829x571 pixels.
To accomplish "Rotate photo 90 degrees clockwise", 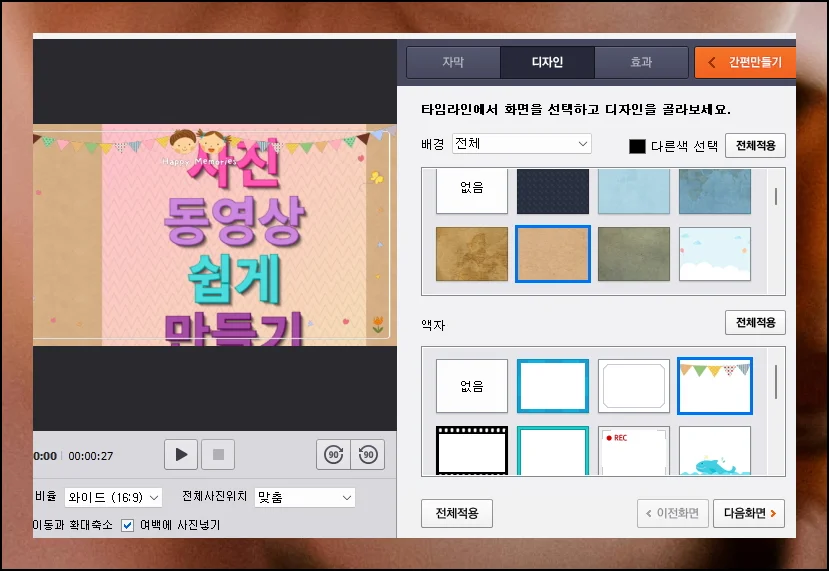I will [334, 455].
